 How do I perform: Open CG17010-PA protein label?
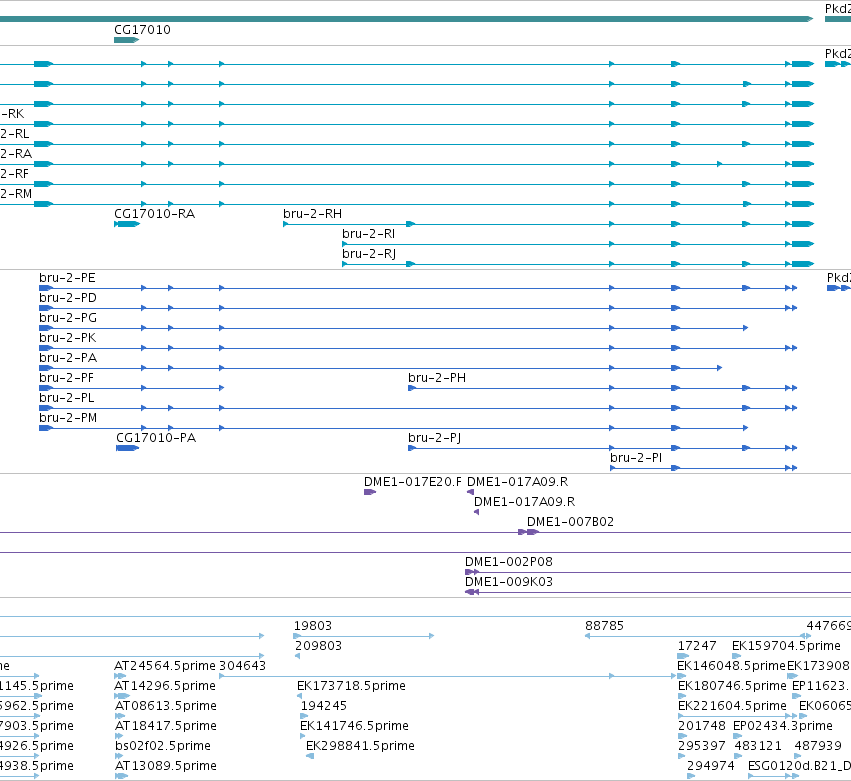156,438
